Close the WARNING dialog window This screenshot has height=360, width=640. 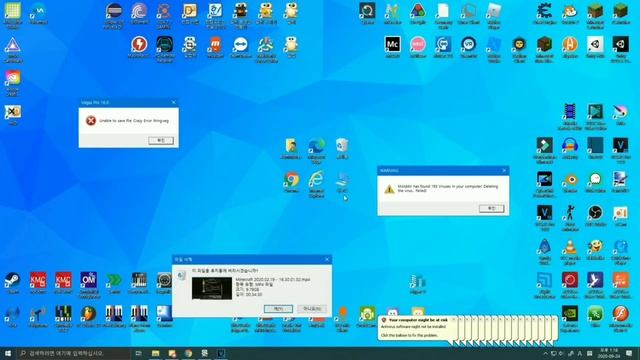[504, 170]
